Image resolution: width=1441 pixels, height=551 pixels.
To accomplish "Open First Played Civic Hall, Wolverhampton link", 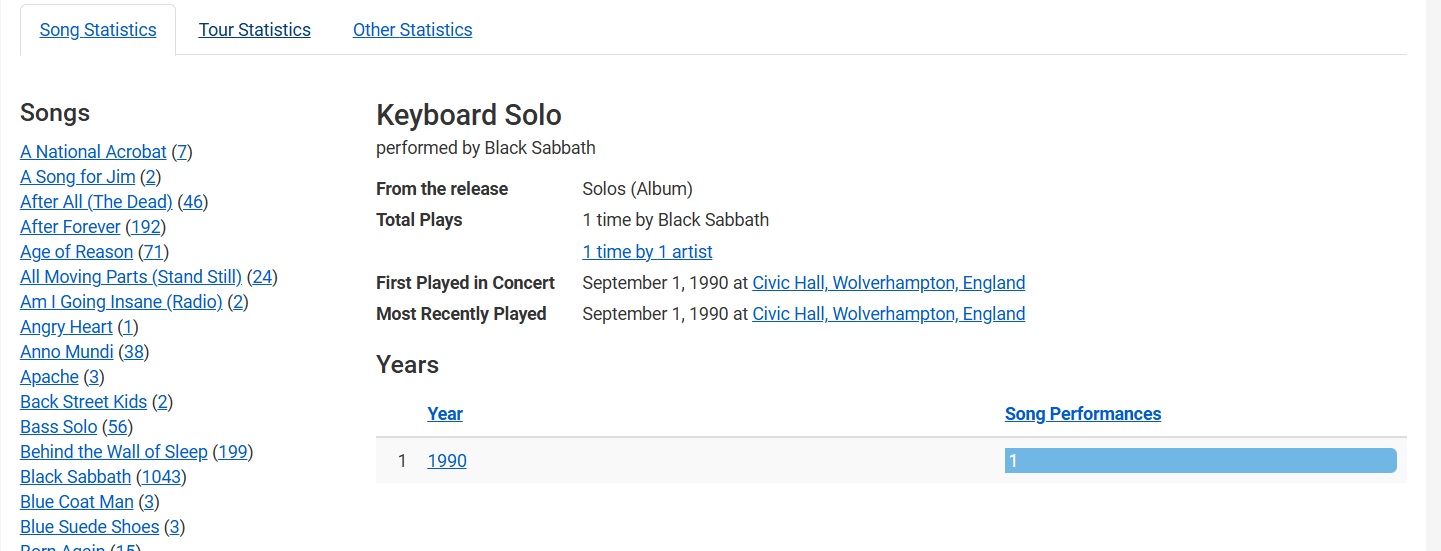I will pyautogui.click(x=889, y=283).
